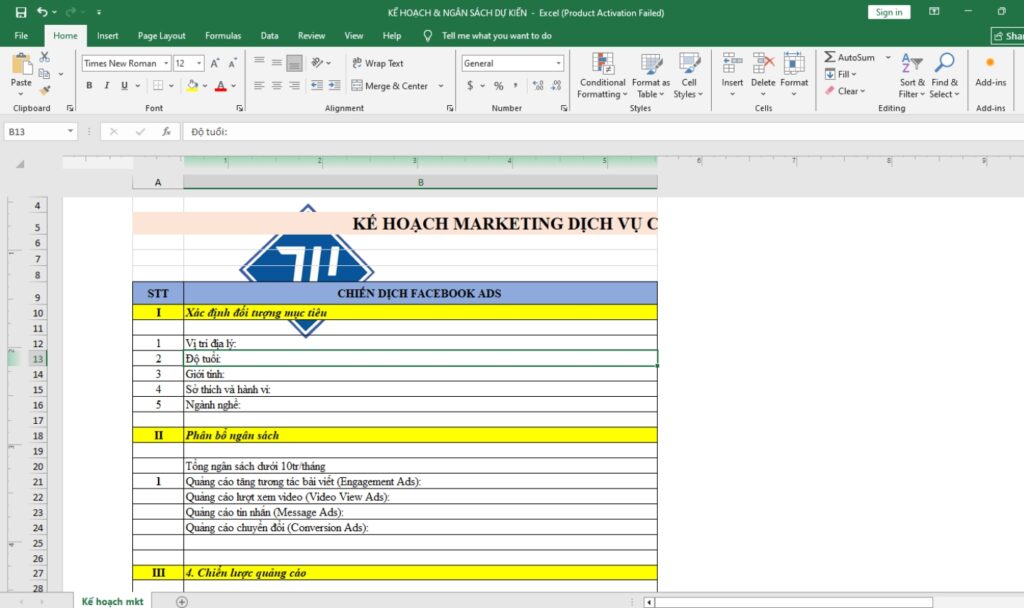This screenshot has height=608, width=1024.
Task: Switch to the Page Layout tab
Action: 160,35
